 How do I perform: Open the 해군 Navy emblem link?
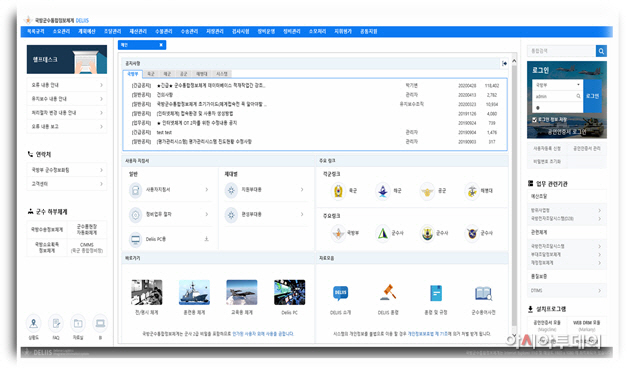(x=383, y=191)
